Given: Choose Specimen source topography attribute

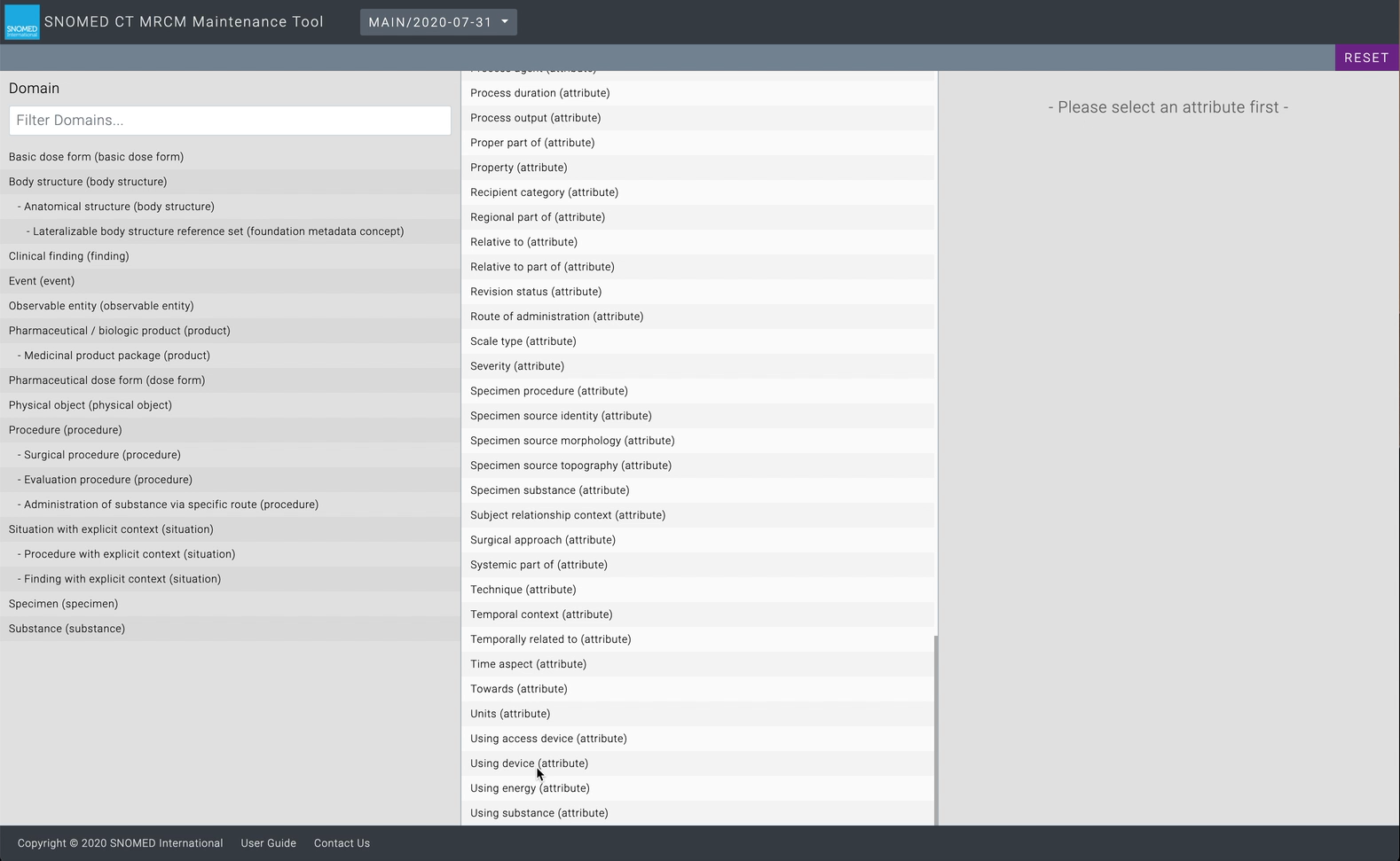Looking at the screenshot, I should click(x=697, y=466).
